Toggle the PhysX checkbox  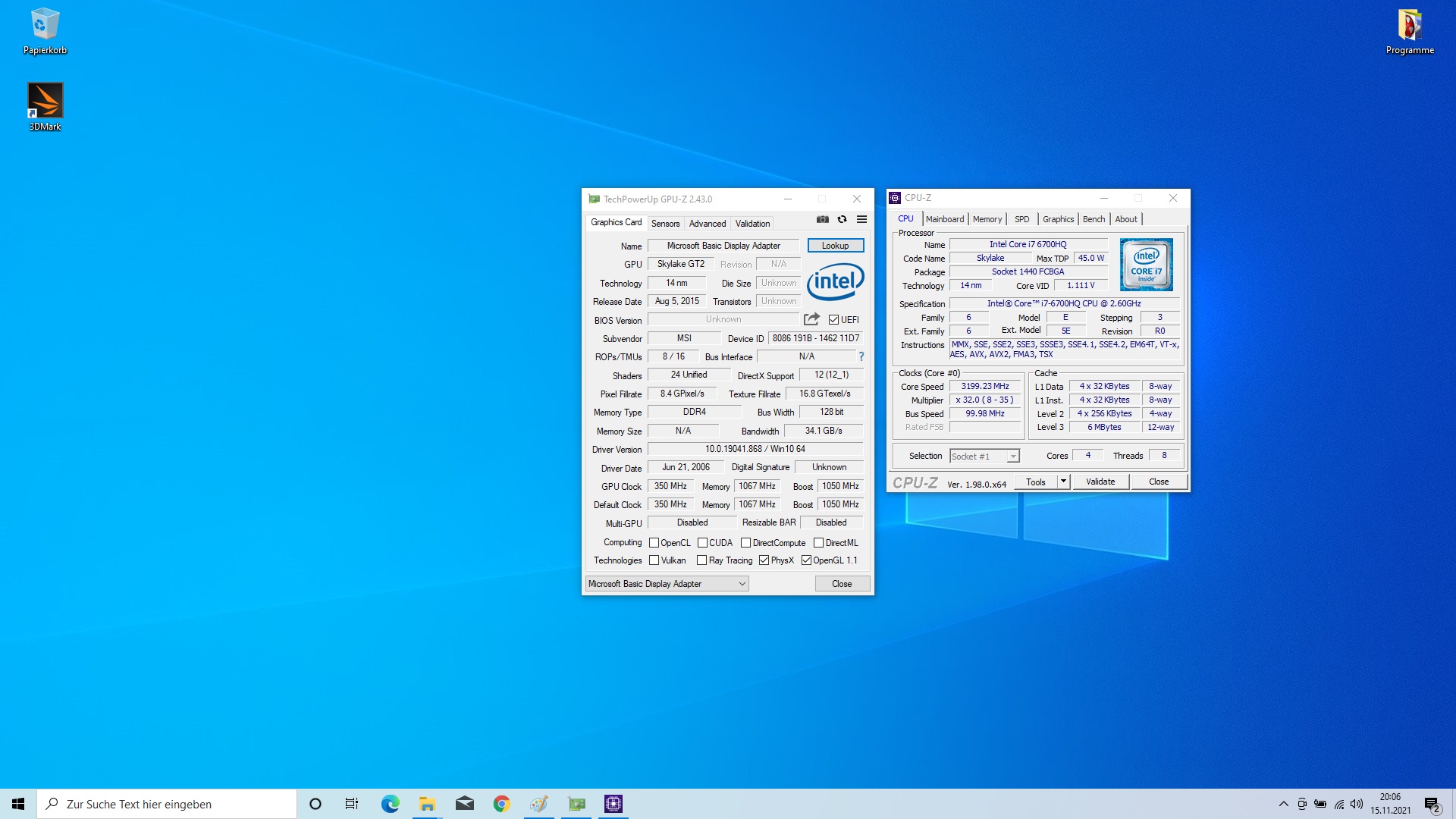(764, 560)
